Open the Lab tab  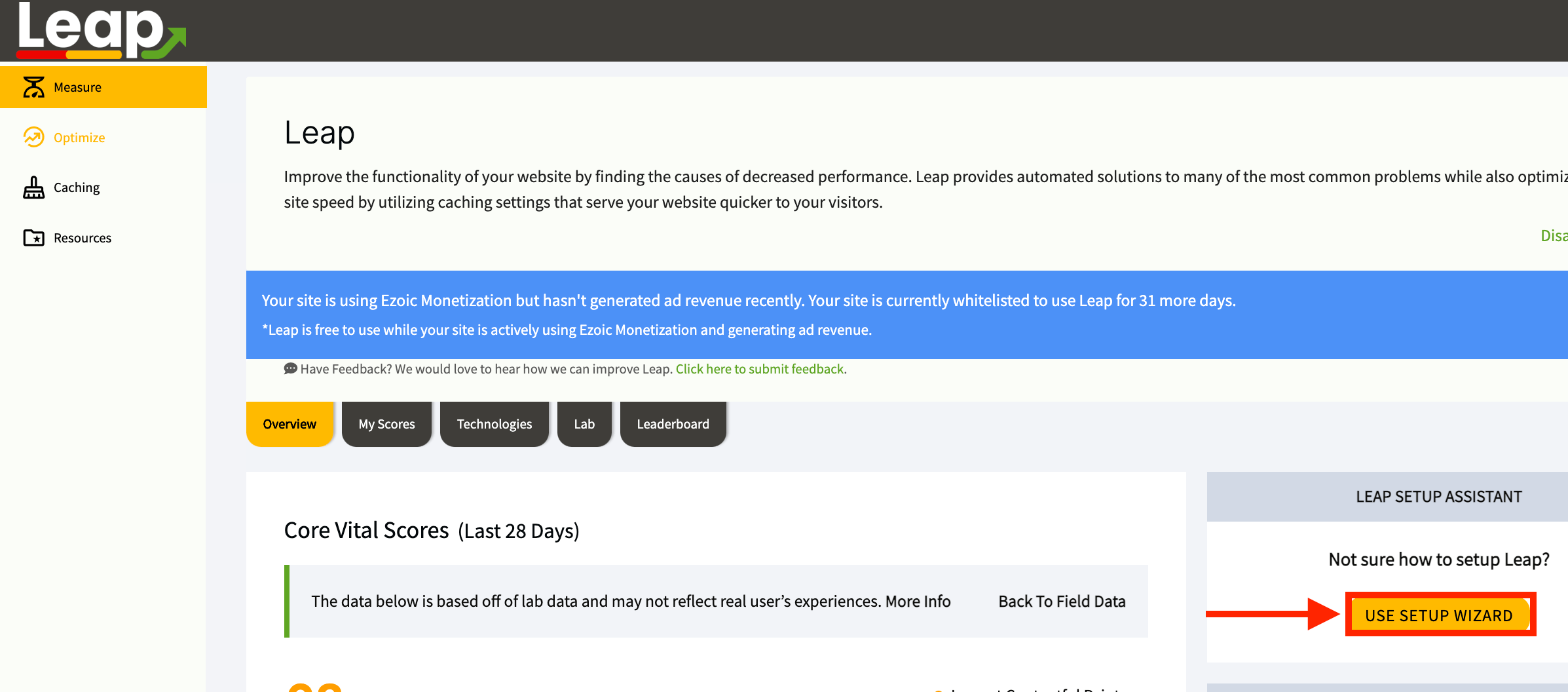coord(584,424)
